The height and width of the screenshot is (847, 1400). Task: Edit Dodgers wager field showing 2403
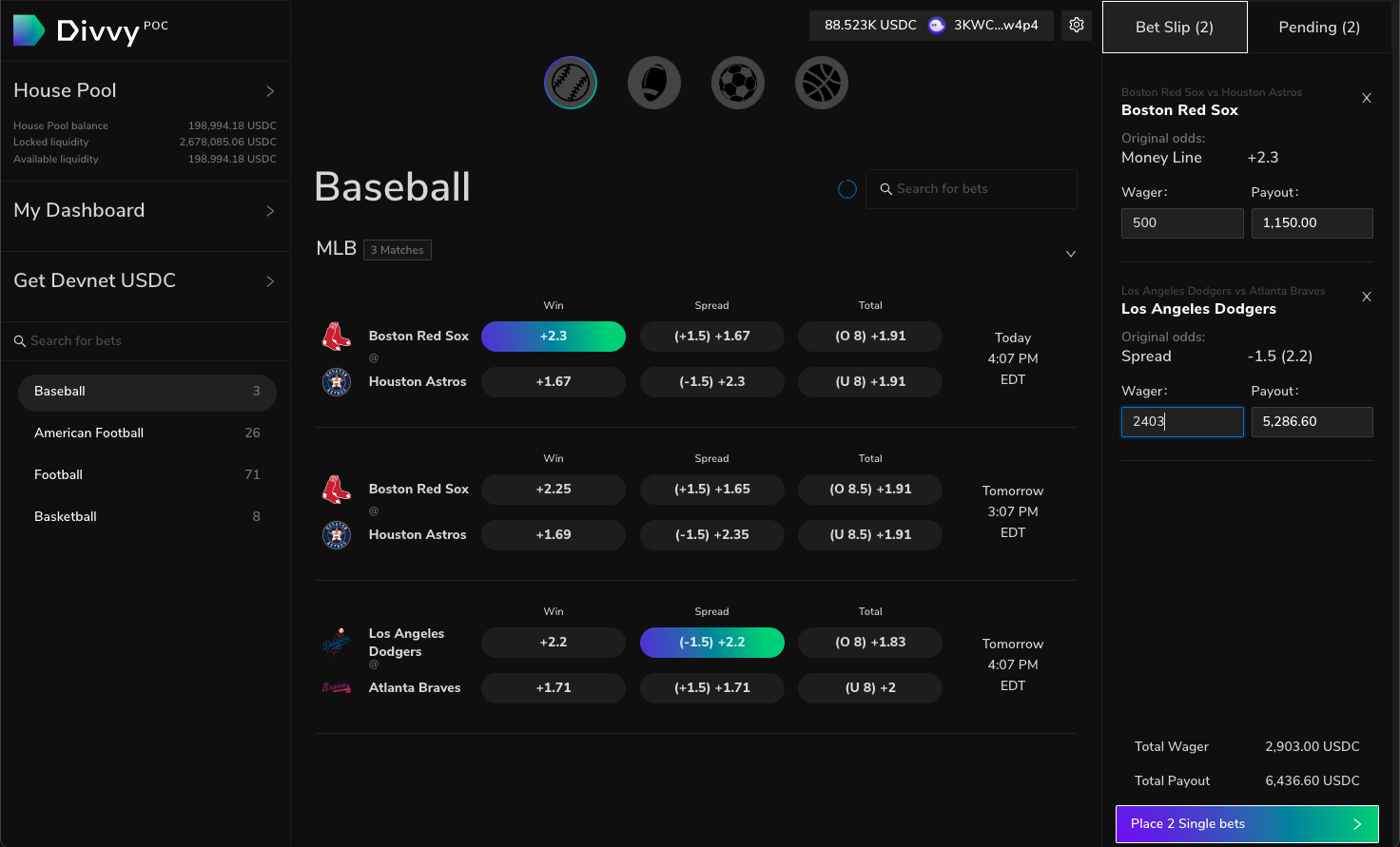tap(1182, 422)
